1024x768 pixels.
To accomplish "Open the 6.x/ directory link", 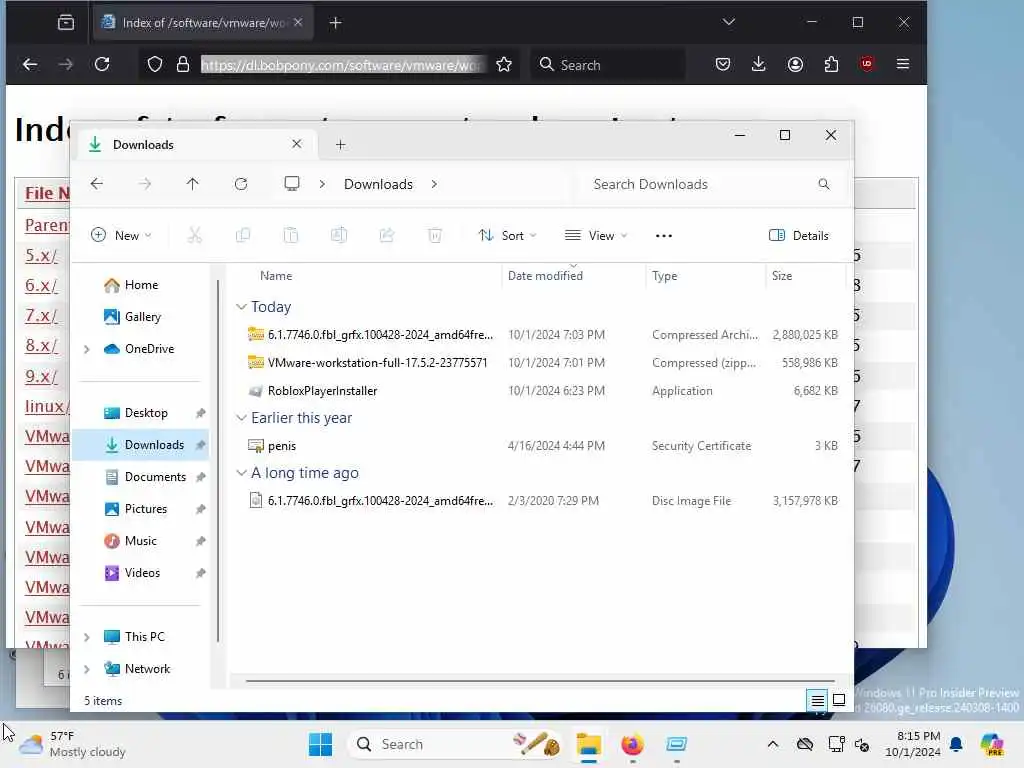I will (41, 285).
